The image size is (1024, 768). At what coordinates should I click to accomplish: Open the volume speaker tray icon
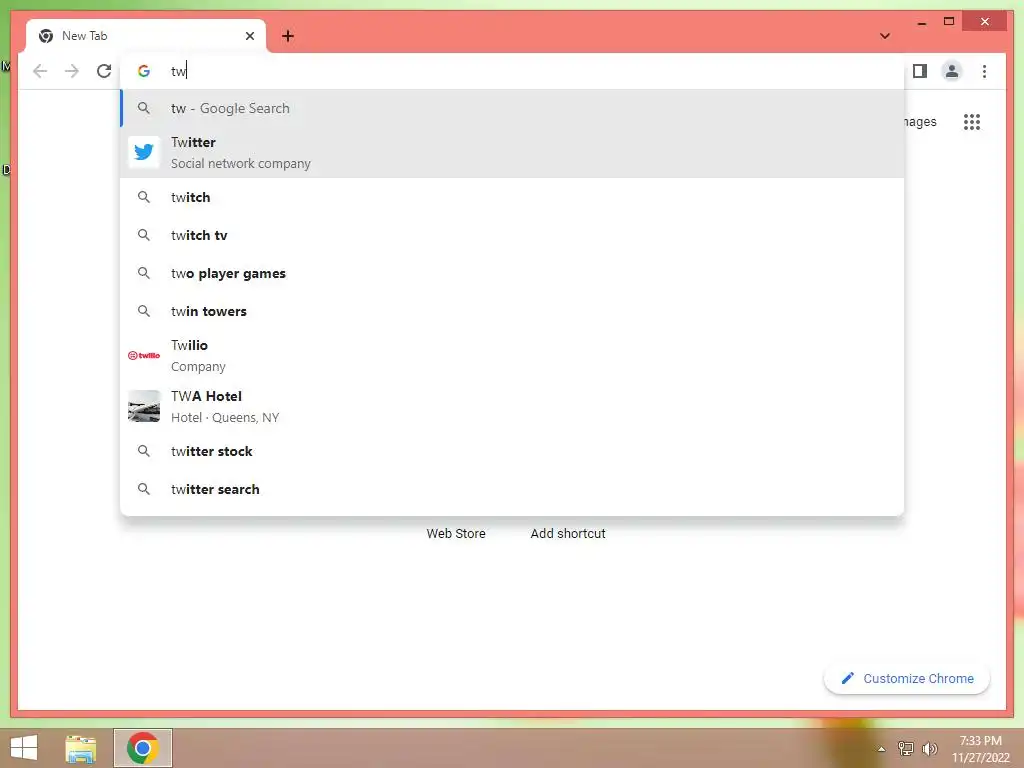(x=929, y=748)
